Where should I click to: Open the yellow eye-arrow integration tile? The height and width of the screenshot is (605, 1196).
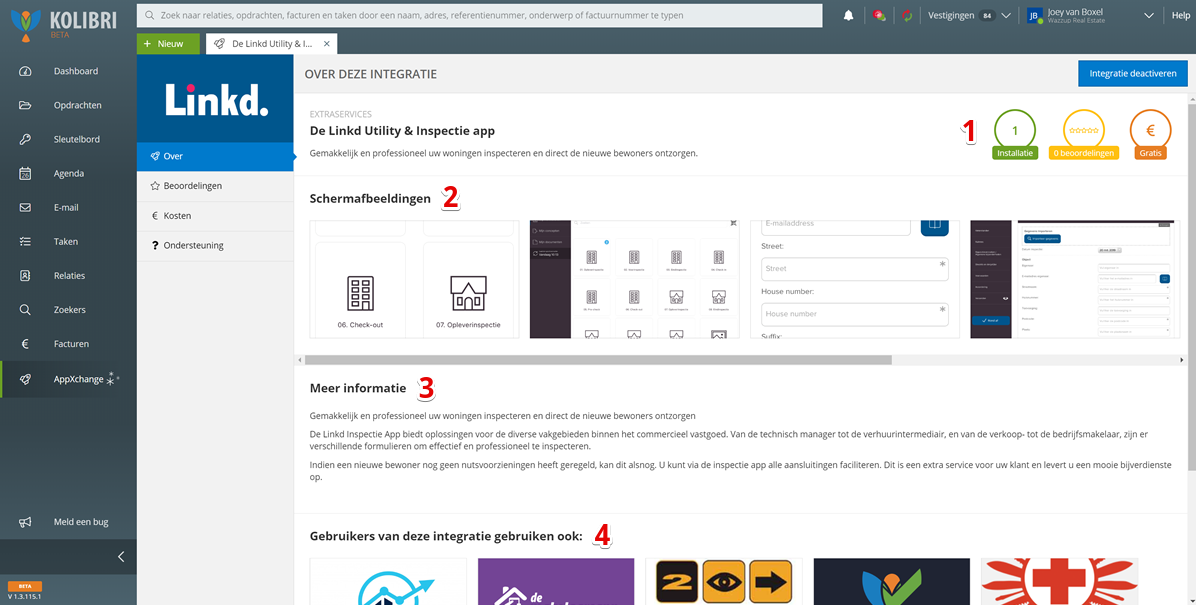click(x=724, y=581)
